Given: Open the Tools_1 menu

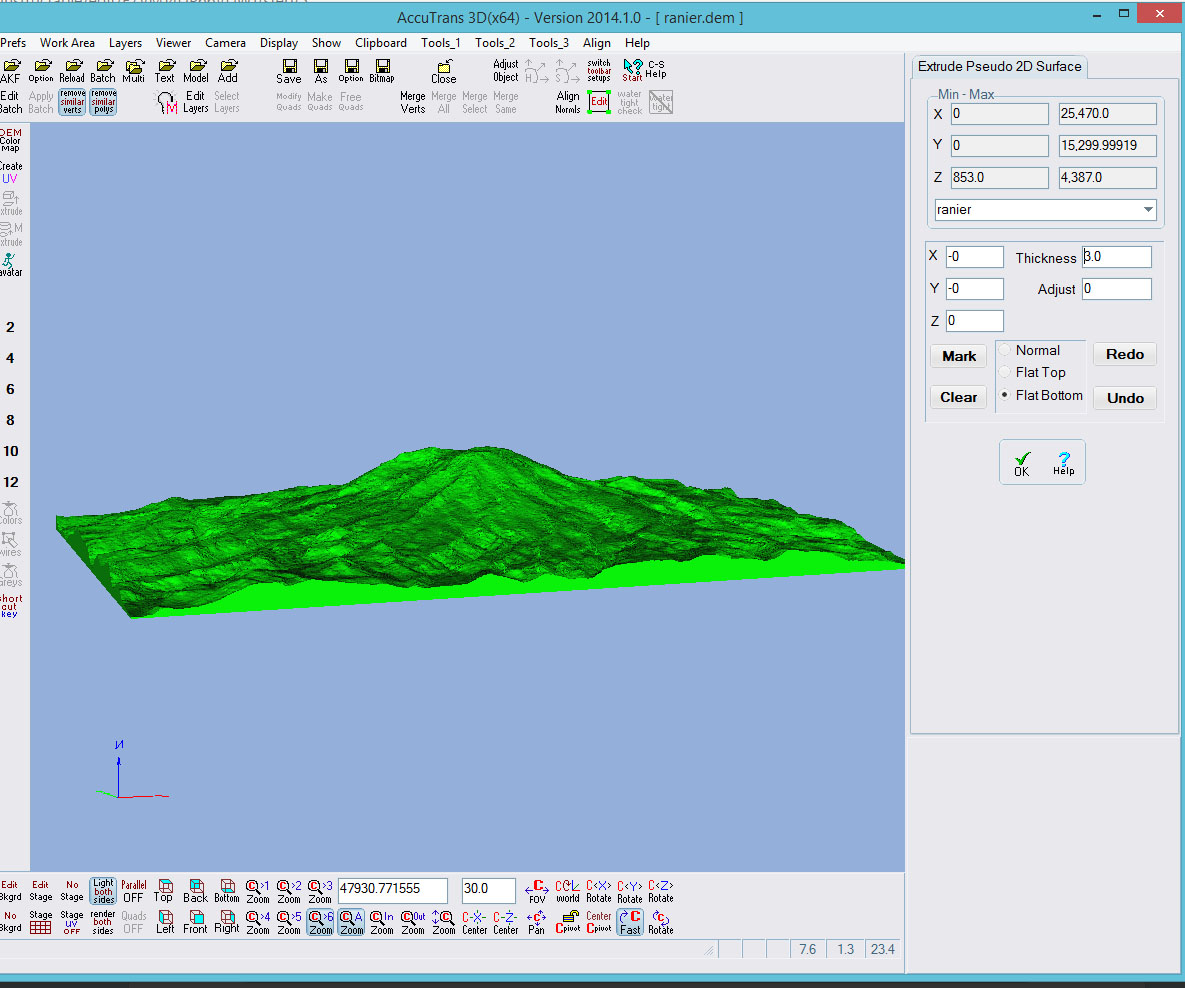Looking at the screenshot, I should [x=440, y=43].
